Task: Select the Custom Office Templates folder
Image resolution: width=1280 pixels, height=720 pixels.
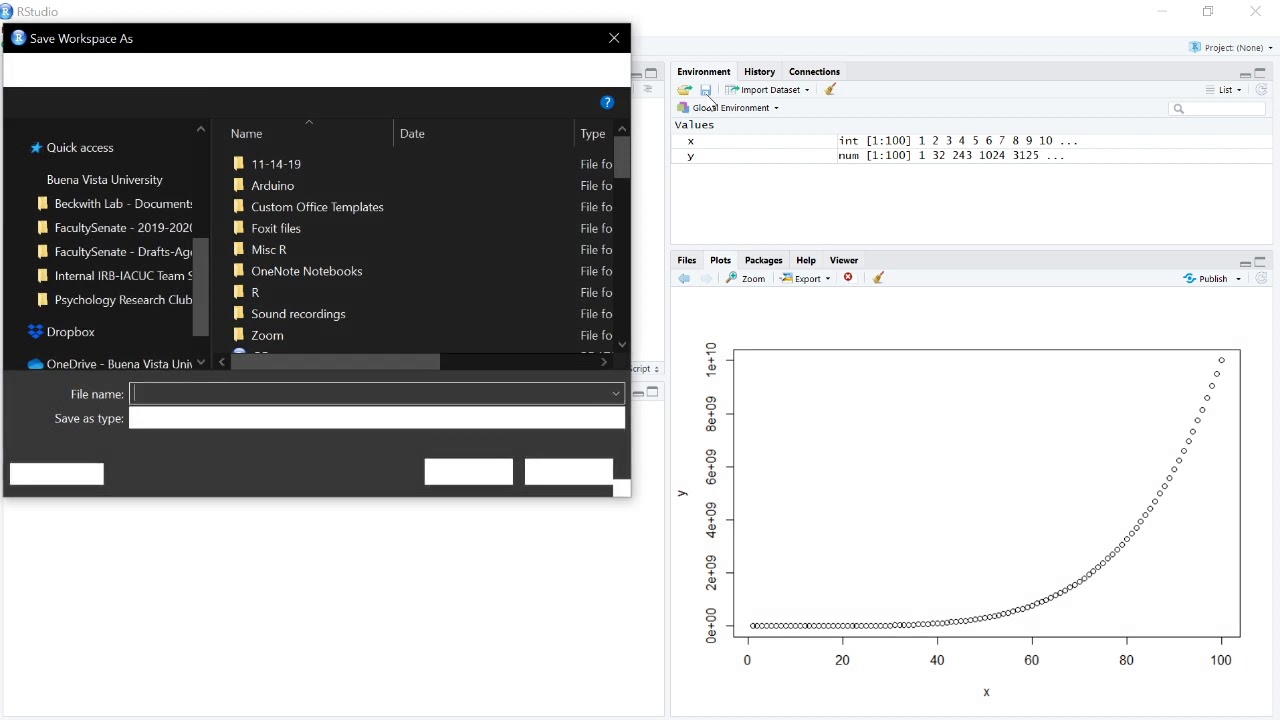Action: click(x=317, y=207)
